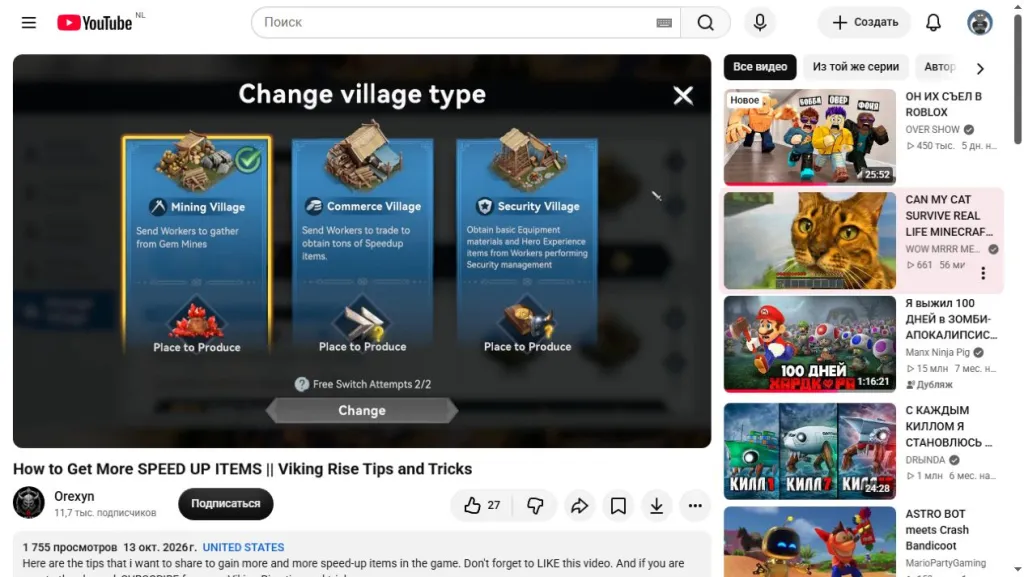Open more options for the cat video
1024x577 pixels.
[x=983, y=273]
